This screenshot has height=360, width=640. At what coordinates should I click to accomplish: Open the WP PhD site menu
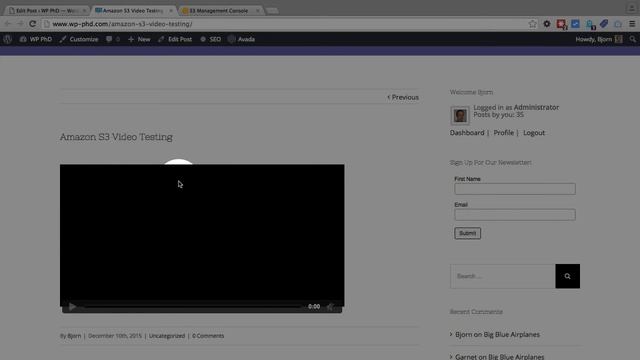click(36, 39)
